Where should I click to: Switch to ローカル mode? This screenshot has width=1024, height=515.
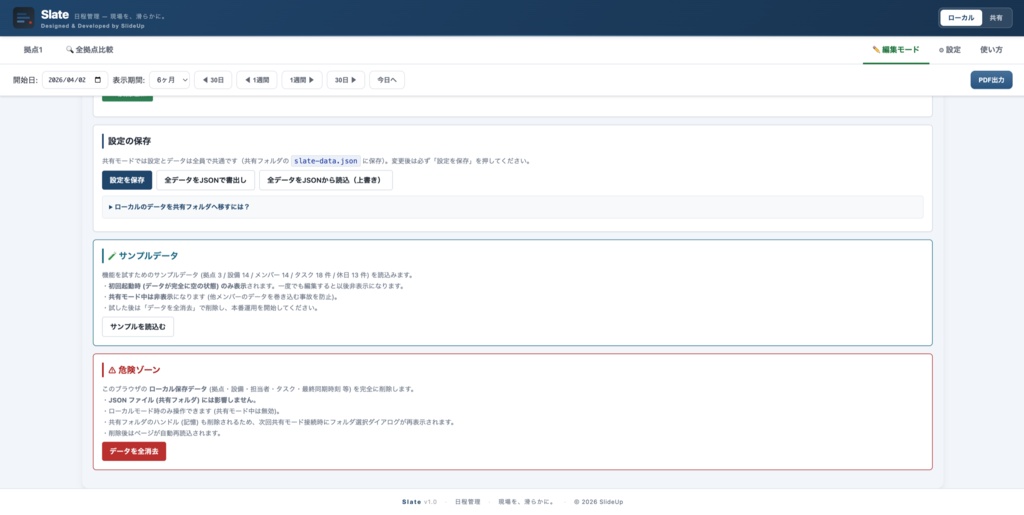click(961, 18)
